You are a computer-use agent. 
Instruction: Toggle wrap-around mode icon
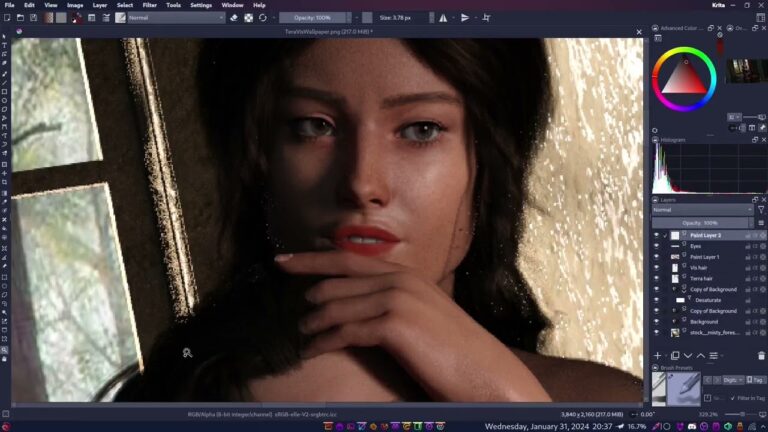tap(486, 18)
